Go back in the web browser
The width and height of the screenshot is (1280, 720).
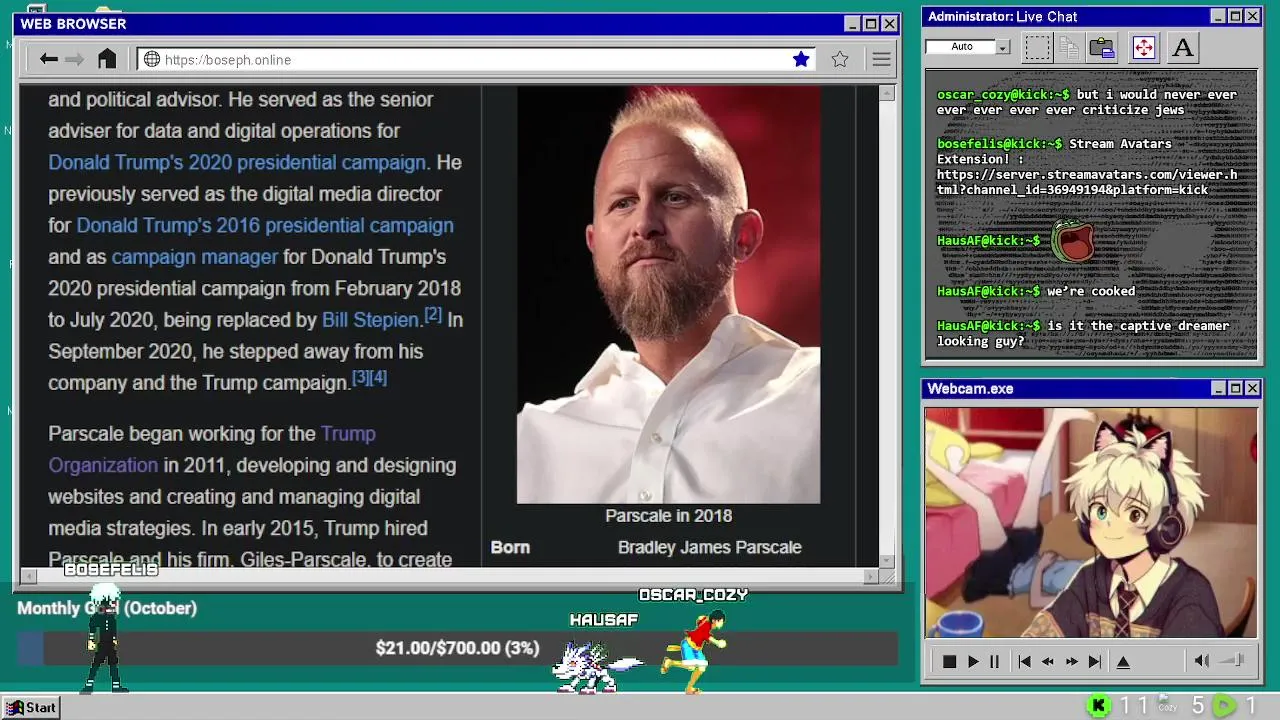[48, 59]
